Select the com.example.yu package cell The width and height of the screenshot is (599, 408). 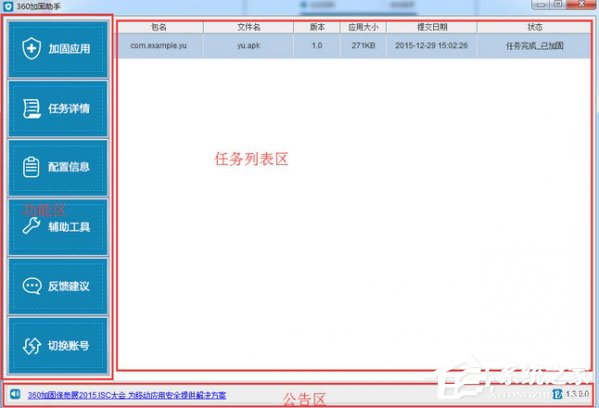point(159,45)
